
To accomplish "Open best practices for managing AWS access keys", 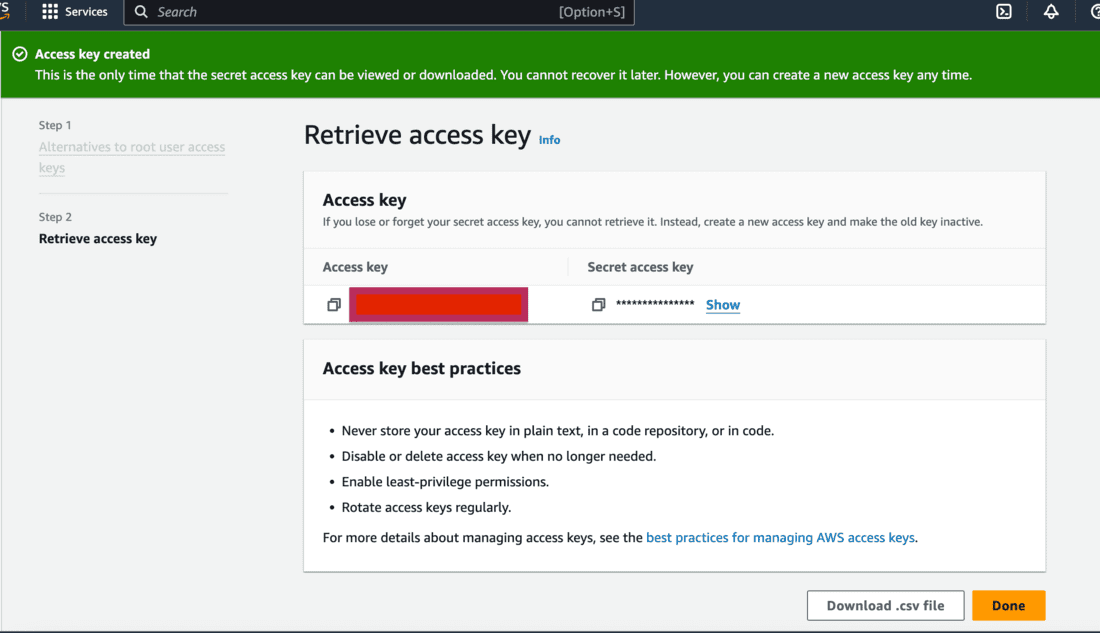I will coord(780,538).
